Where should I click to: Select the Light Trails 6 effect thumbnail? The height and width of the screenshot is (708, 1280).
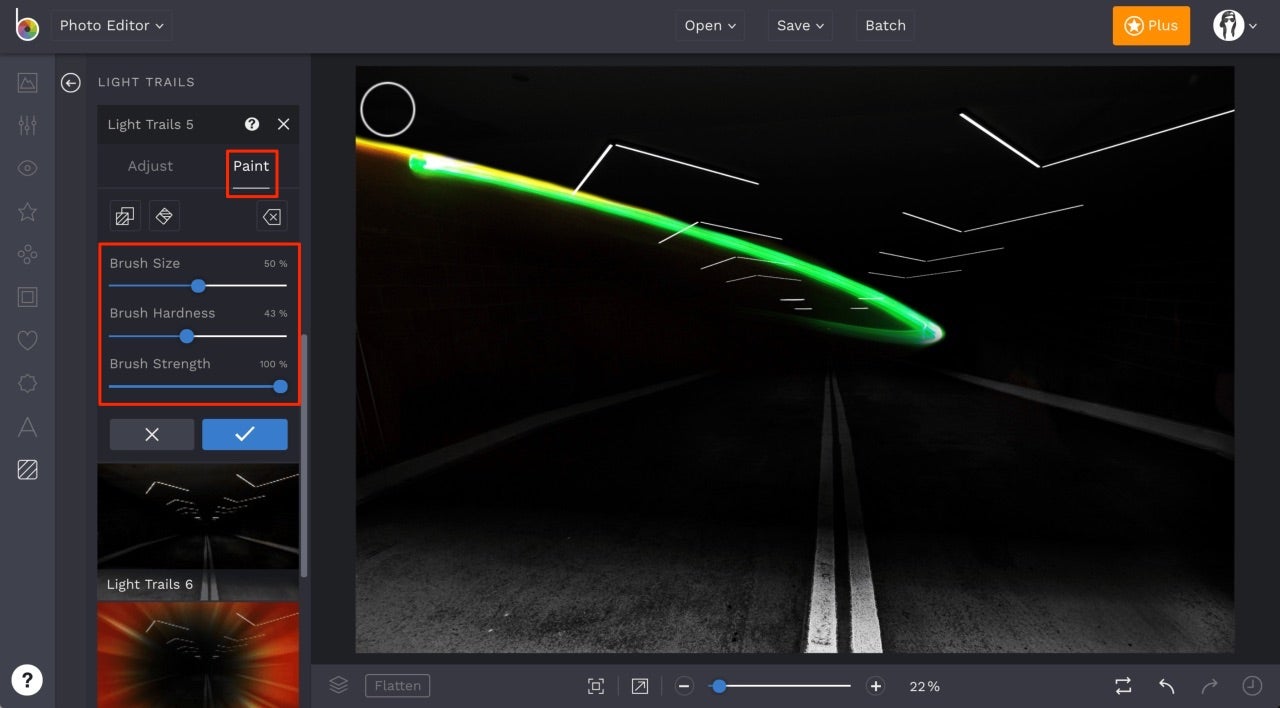pos(197,516)
